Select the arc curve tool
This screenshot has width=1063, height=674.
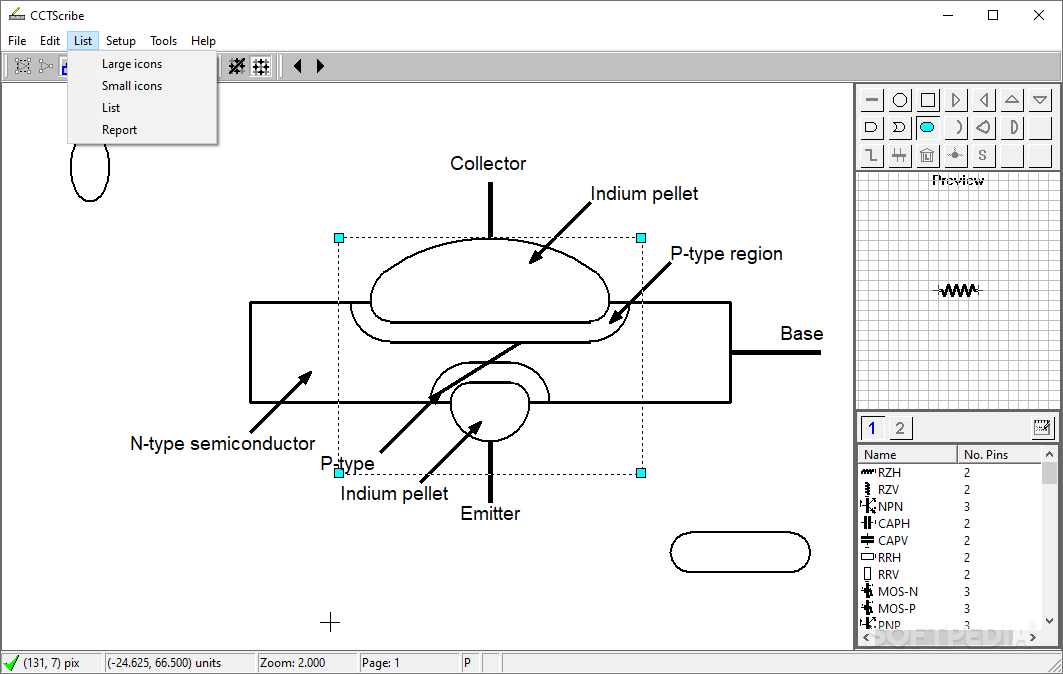click(x=955, y=127)
